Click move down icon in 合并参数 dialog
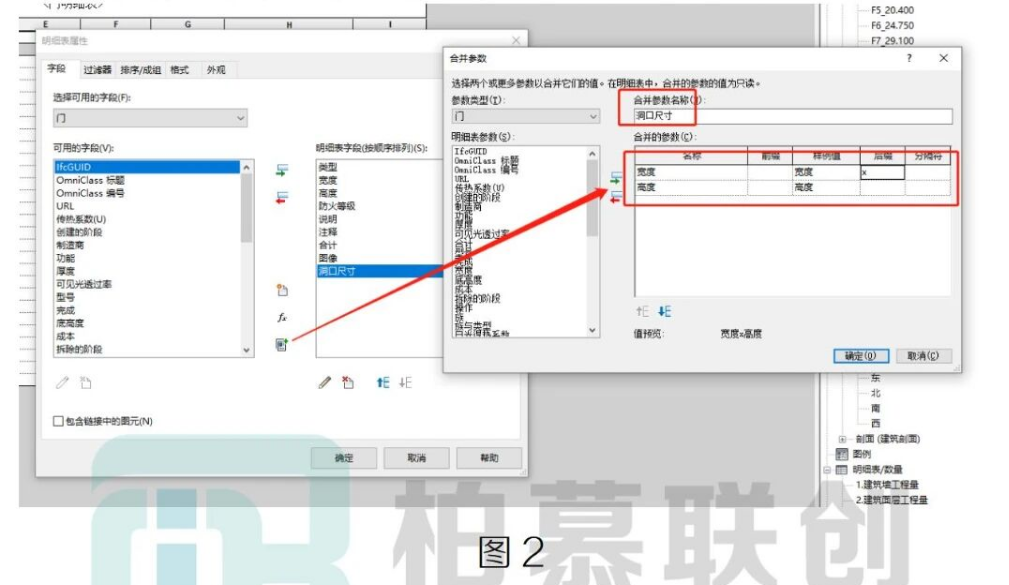The image size is (1009, 585). coord(665,311)
